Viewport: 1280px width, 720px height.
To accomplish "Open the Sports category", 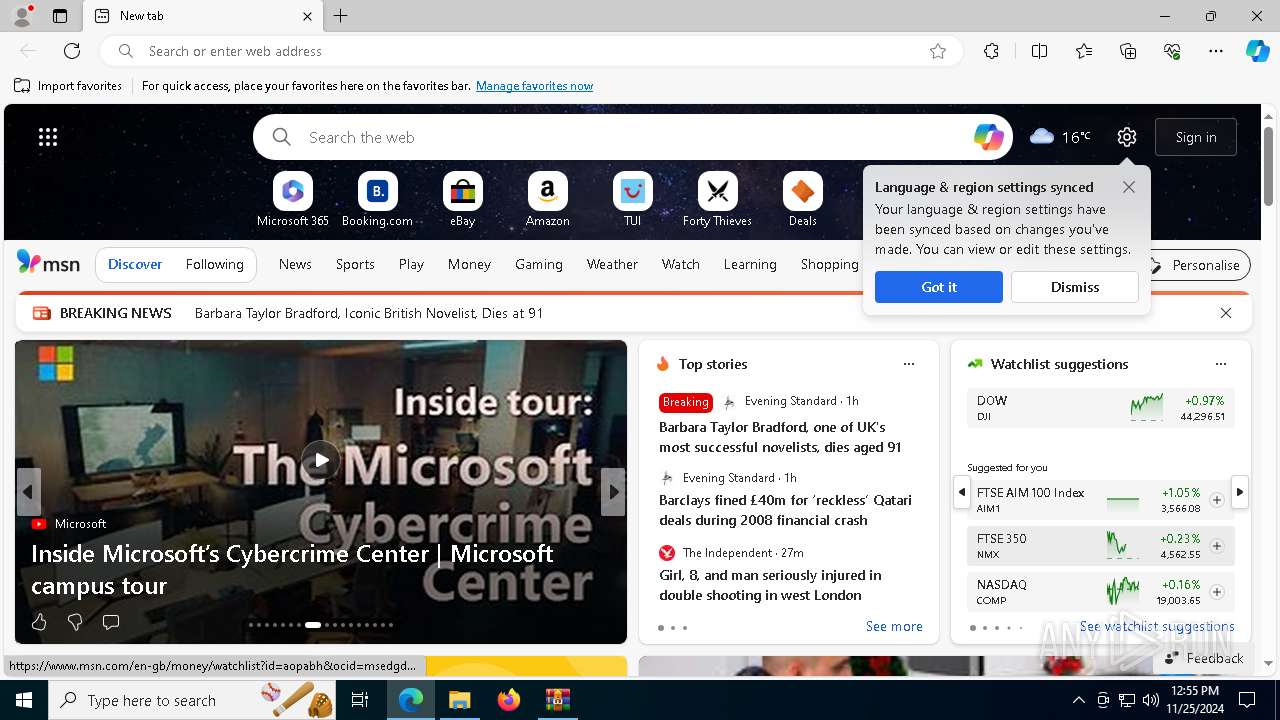I will [x=355, y=264].
